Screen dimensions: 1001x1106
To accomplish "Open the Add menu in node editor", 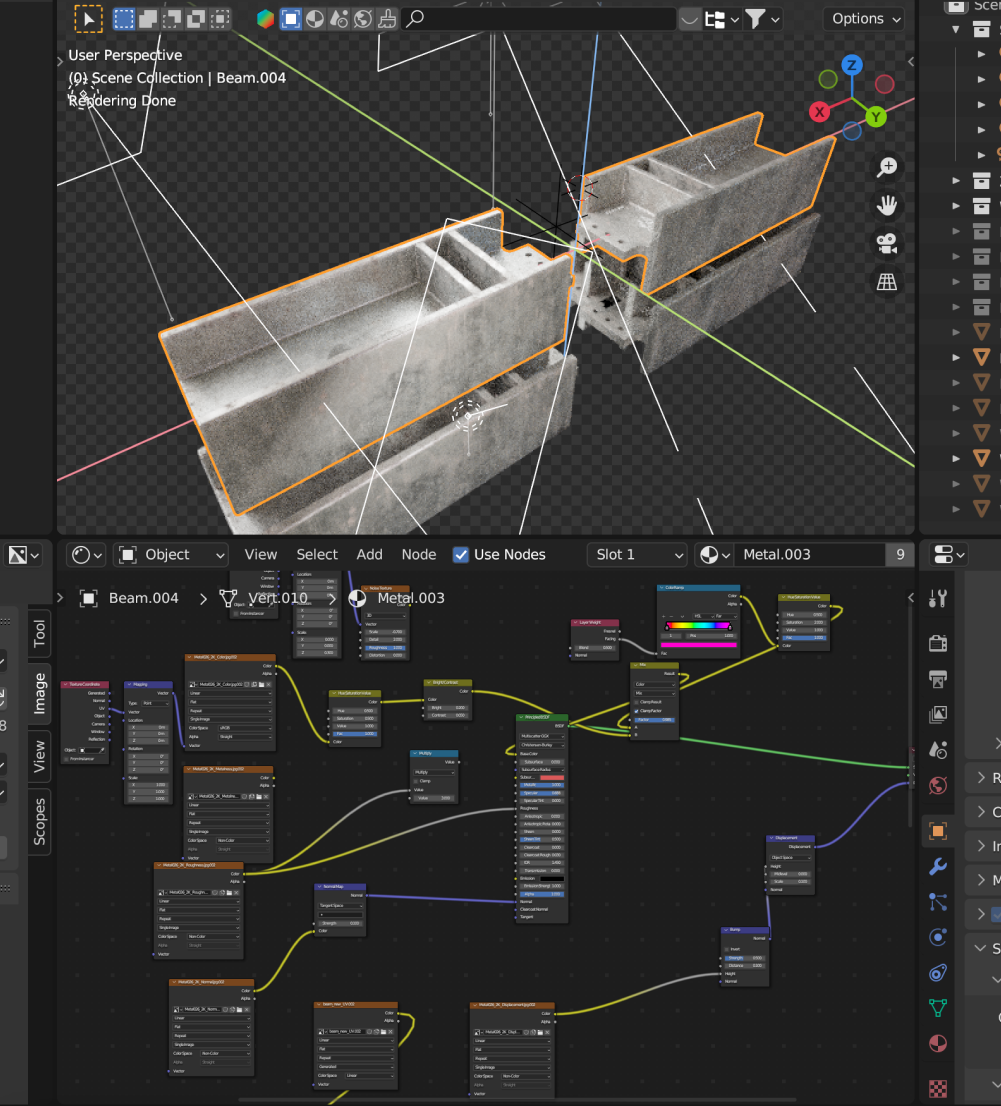I will [x=369, y=555].
